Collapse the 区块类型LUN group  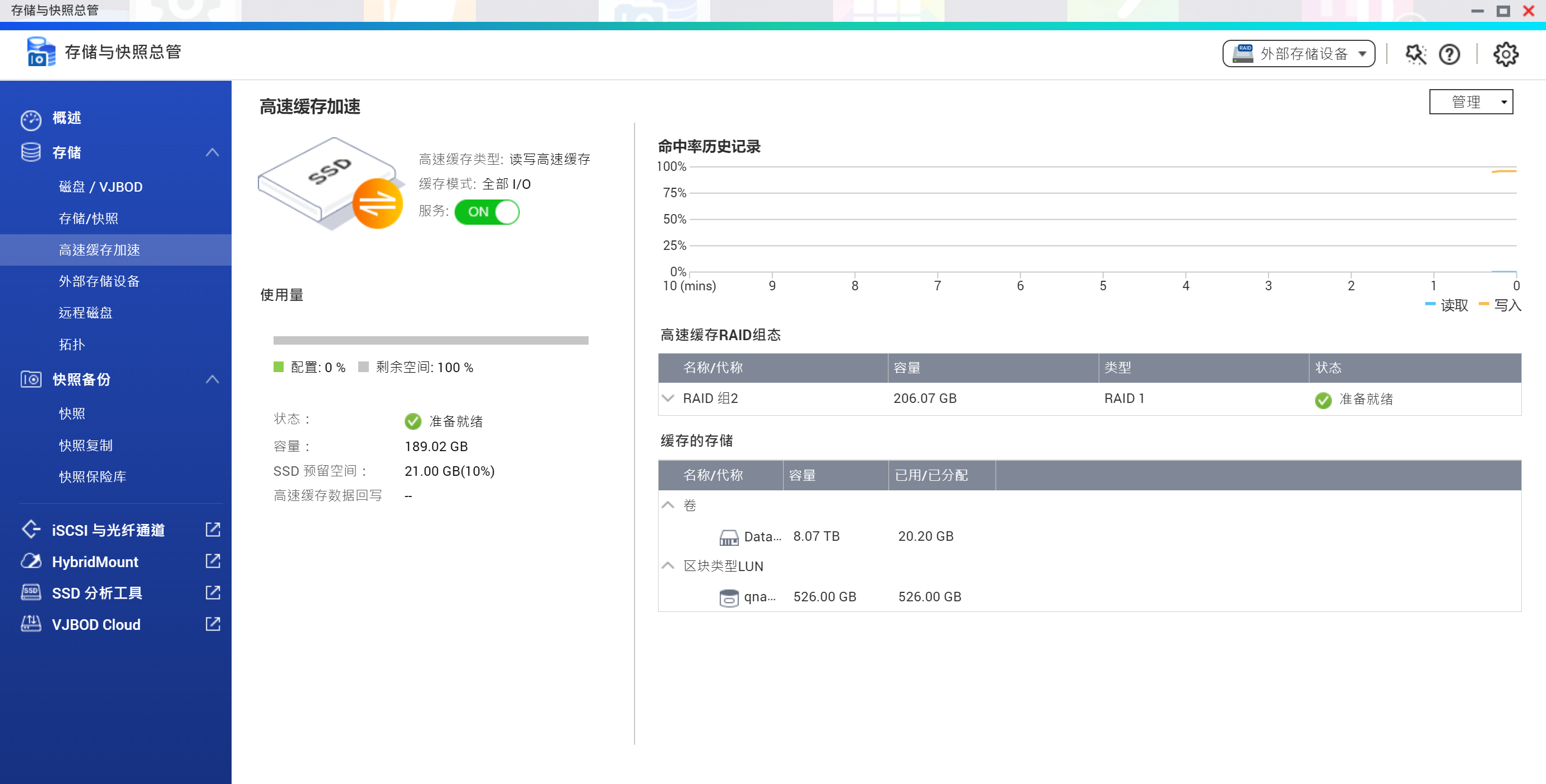(668, 565)
